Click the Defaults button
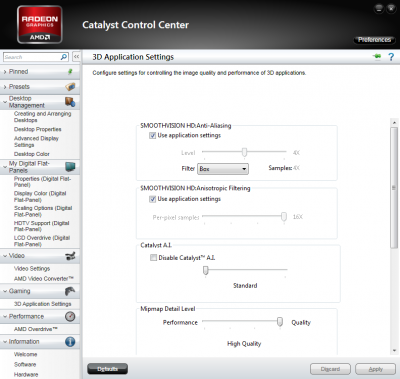 pos(107,369)
